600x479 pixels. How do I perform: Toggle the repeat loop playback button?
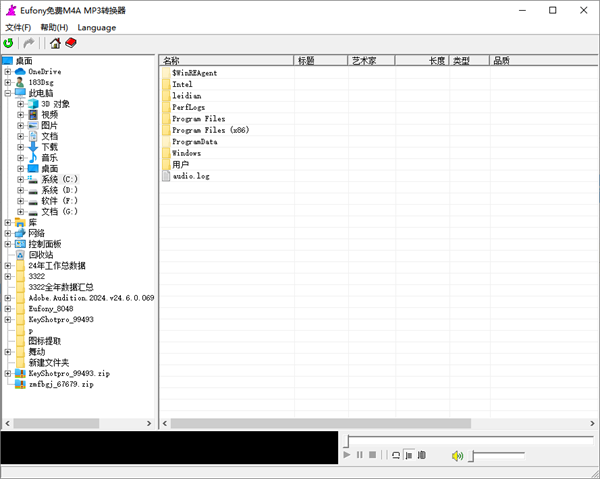(396, 455)
